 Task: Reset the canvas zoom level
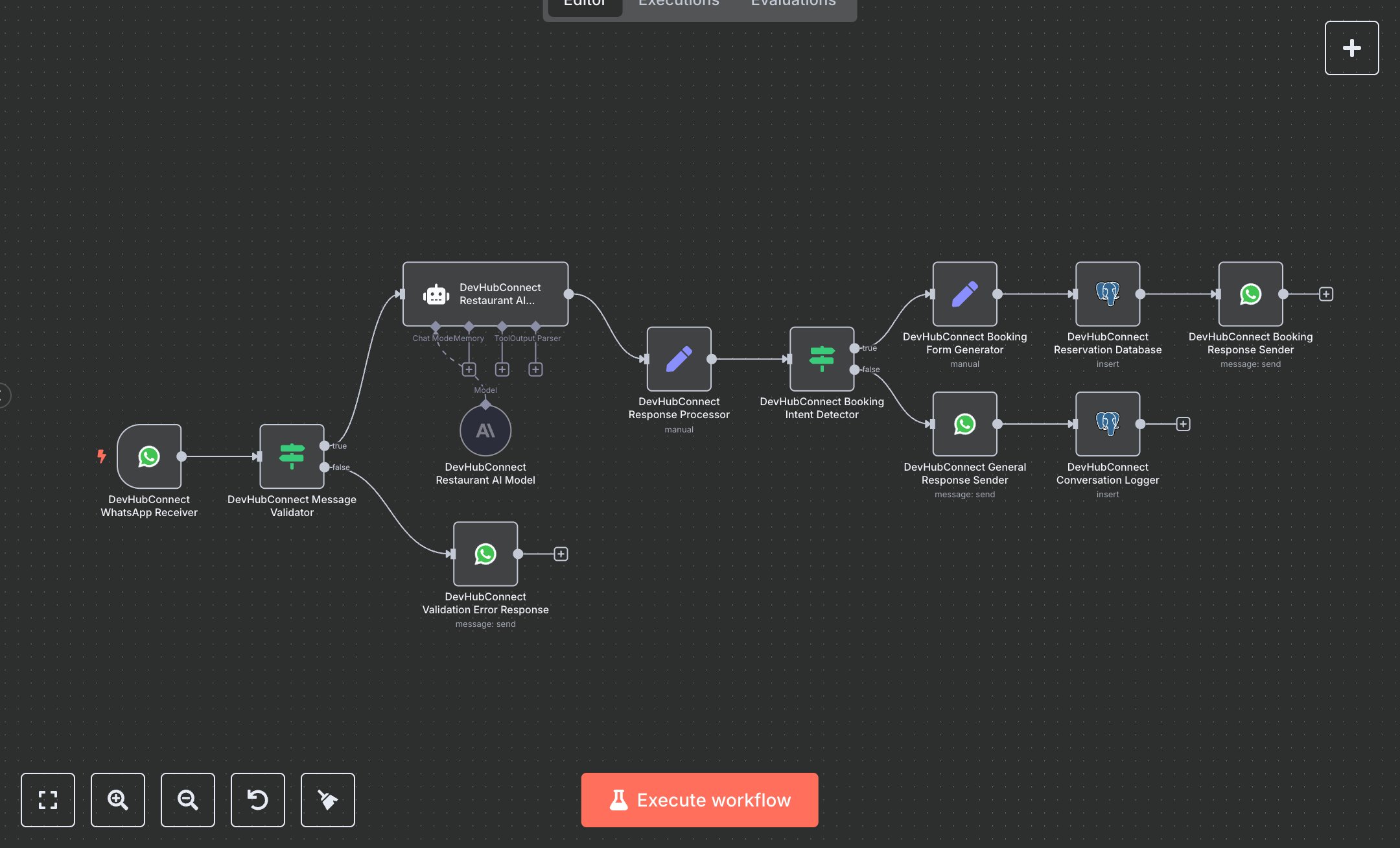click(x=258, y=799)
